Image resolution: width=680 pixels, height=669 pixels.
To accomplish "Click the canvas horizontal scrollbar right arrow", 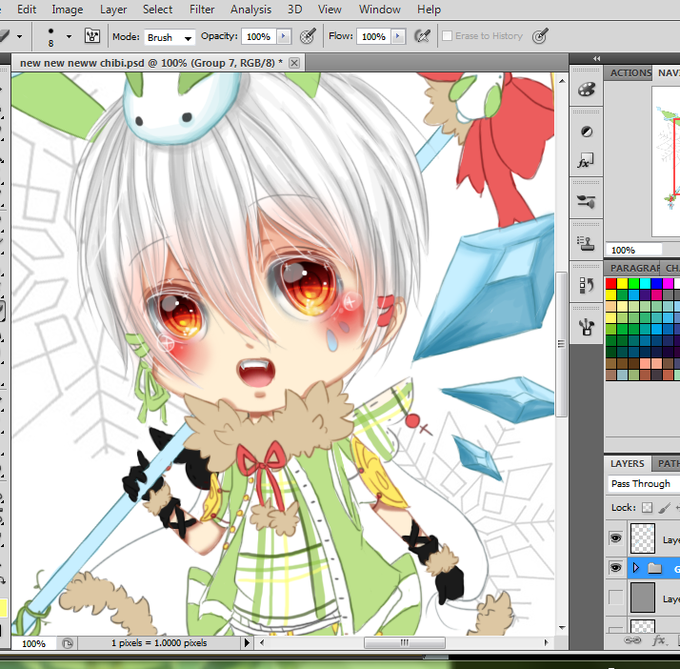I will [x=546, y=643].
